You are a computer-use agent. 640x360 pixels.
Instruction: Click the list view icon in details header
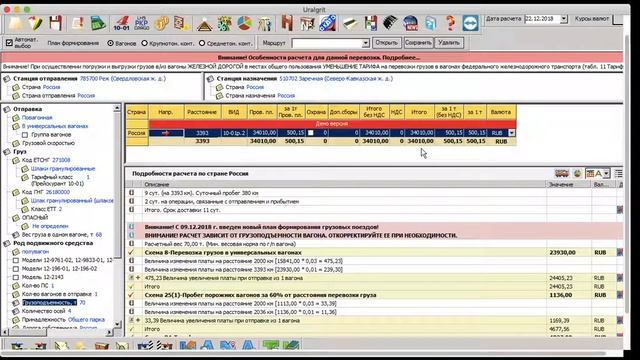click(x=619, y=173)
